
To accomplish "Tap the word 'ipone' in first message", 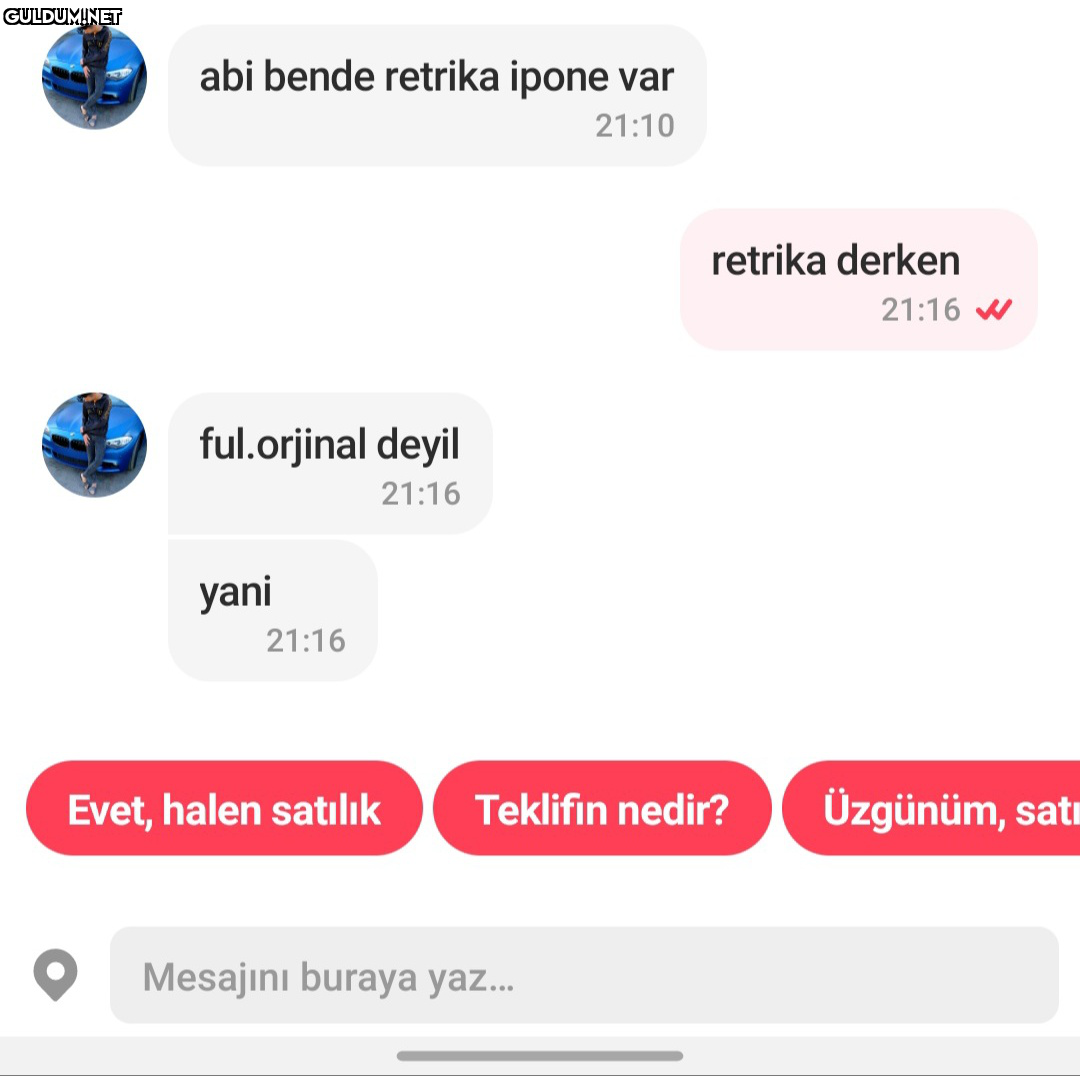I will (x=559, y=77).
